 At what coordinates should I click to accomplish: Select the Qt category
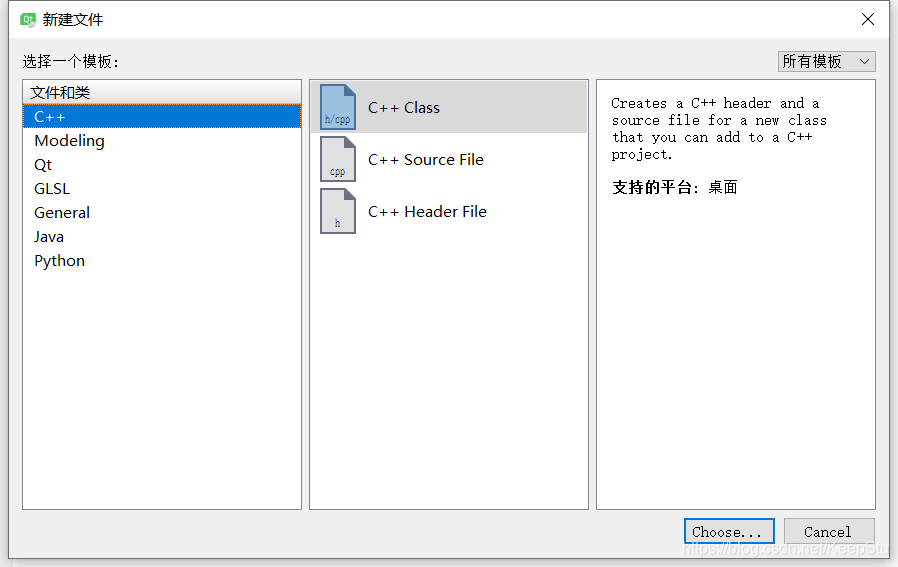click(162, 164)
